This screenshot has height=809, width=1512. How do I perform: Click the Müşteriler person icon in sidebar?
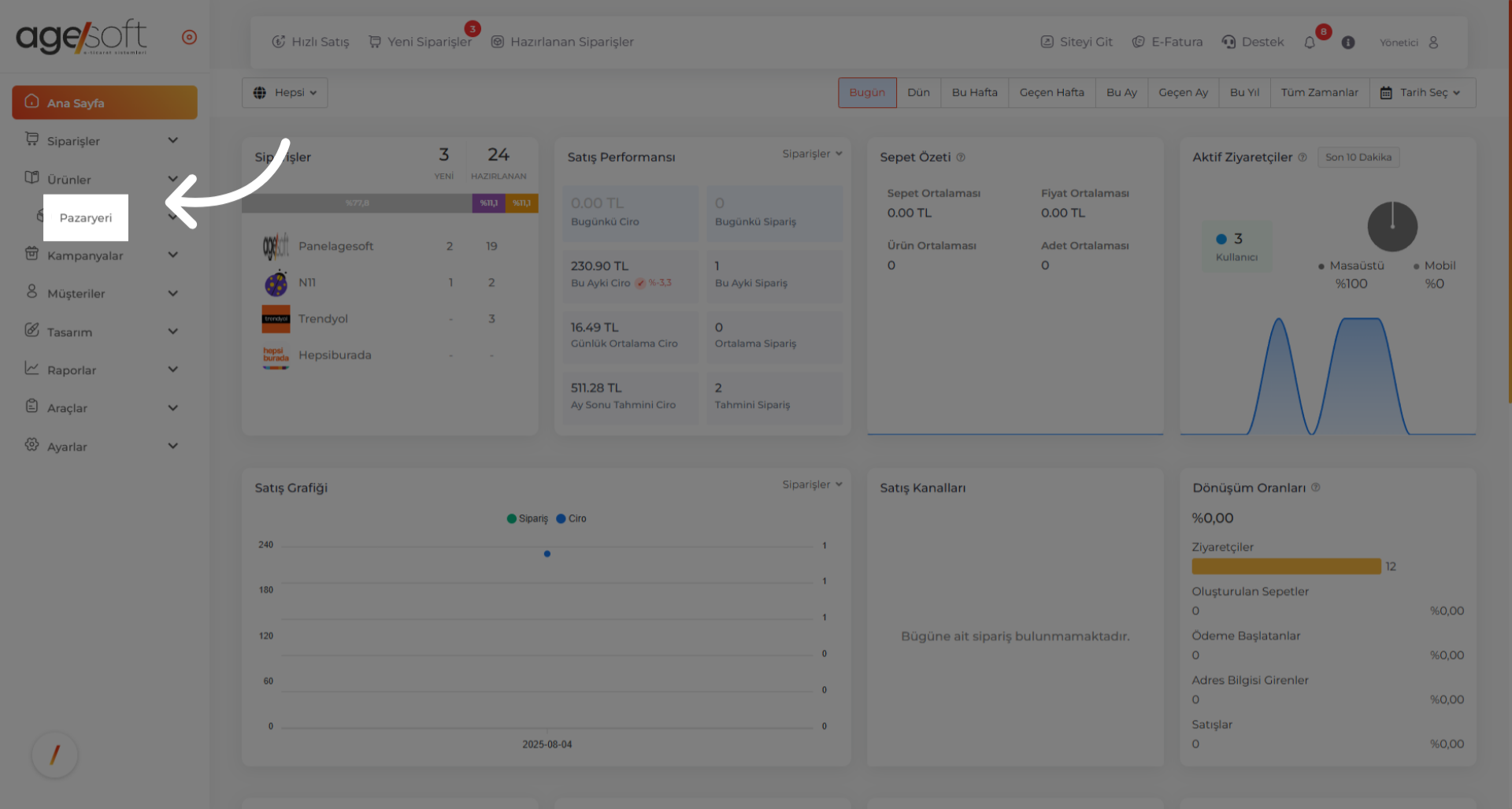31,291
